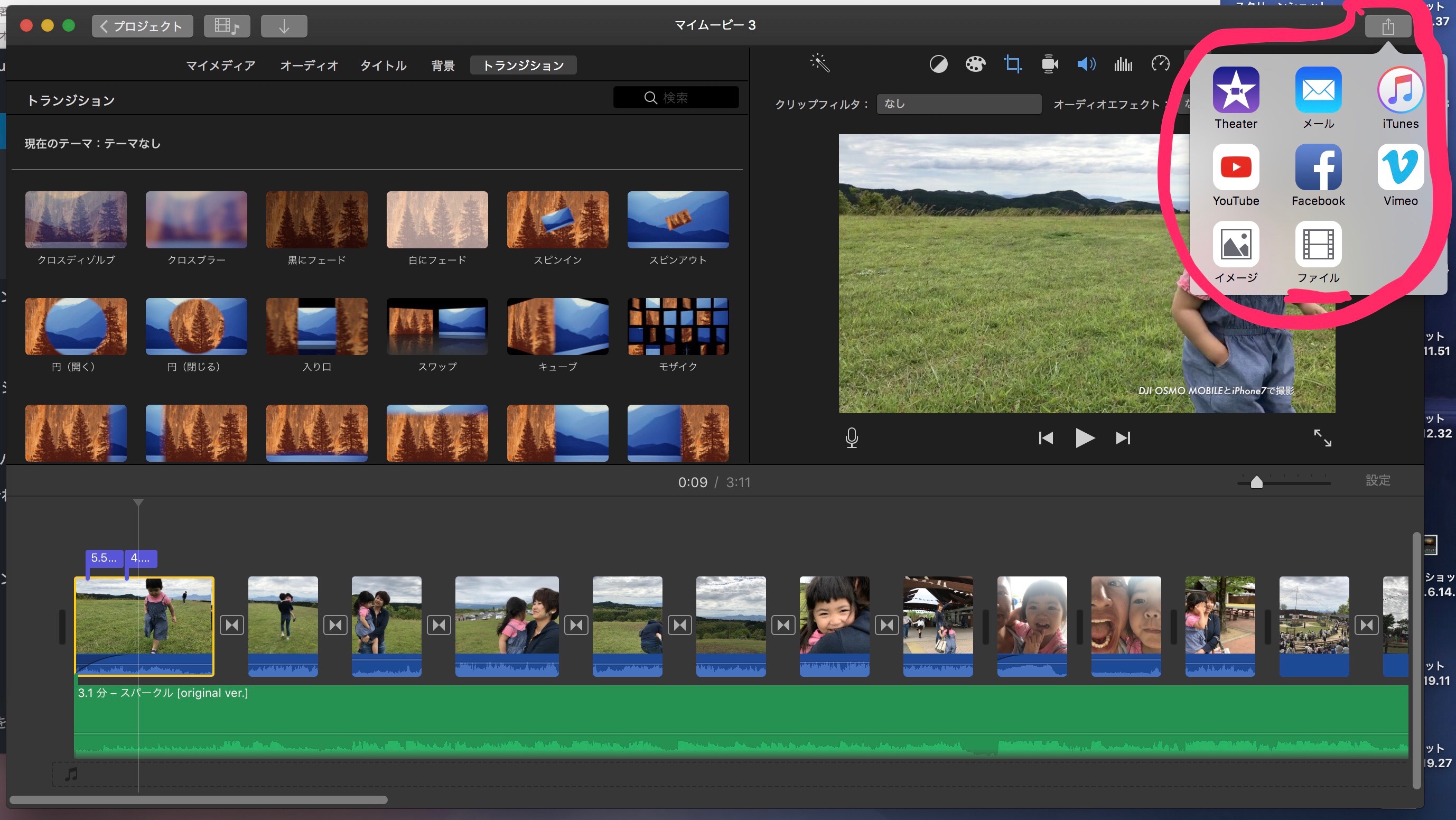The height and width of the screenshot is (820, 1456).
Task: Select the クロスディゾルブ transition
Action: [x=76, y=220]
